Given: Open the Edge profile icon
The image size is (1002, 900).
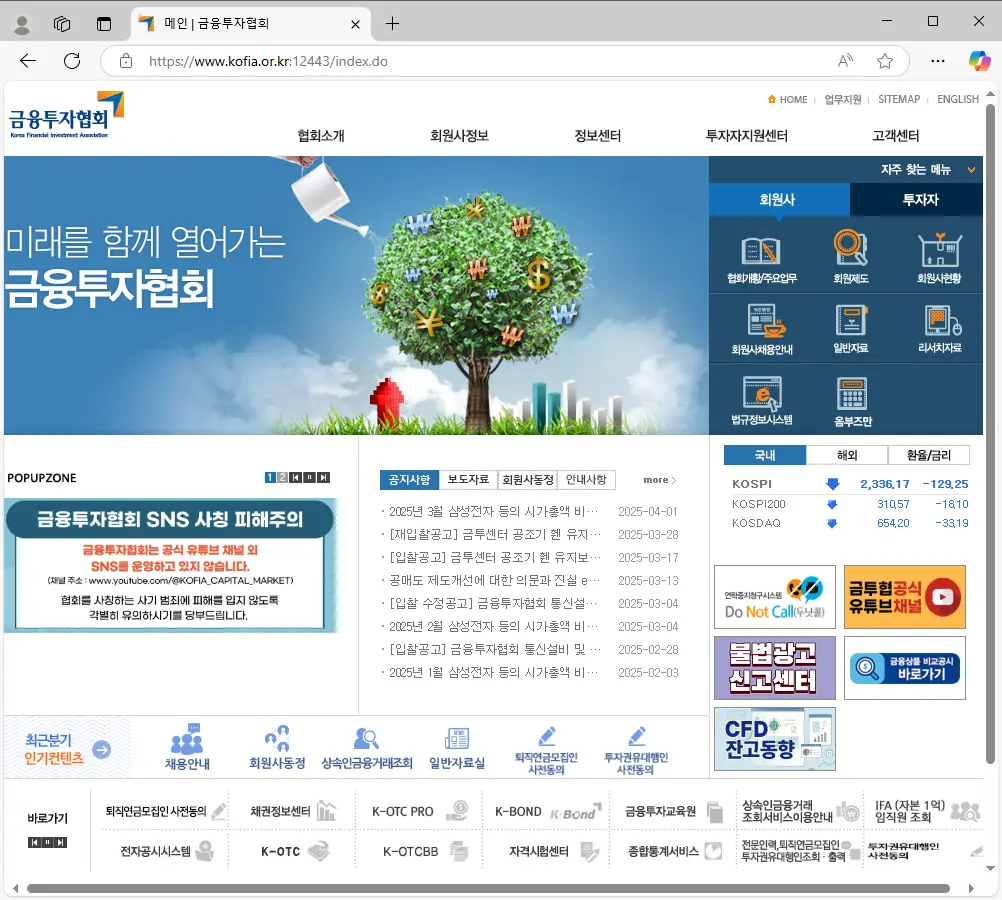Looking at the screenshot, I should [22, 24].
